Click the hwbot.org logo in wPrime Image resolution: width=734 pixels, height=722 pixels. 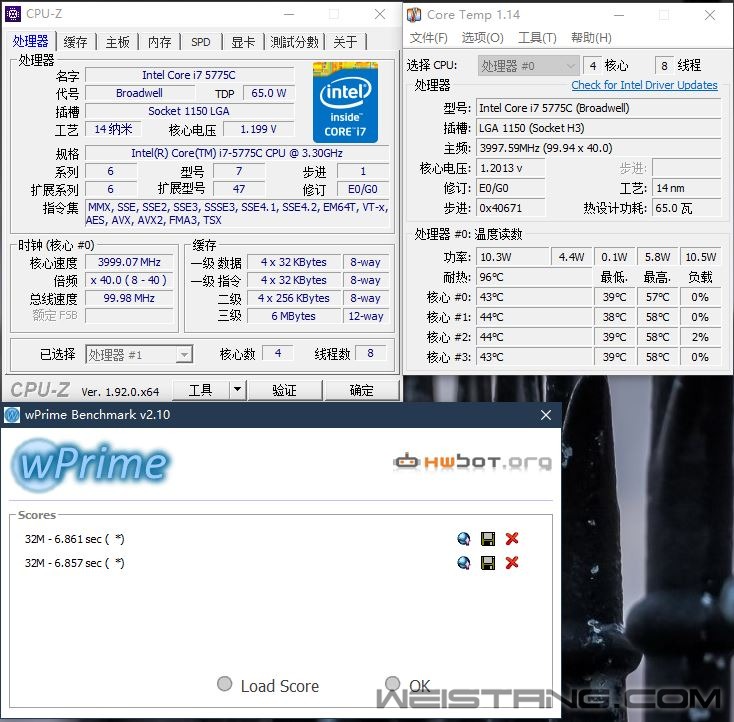click(472, 462)
